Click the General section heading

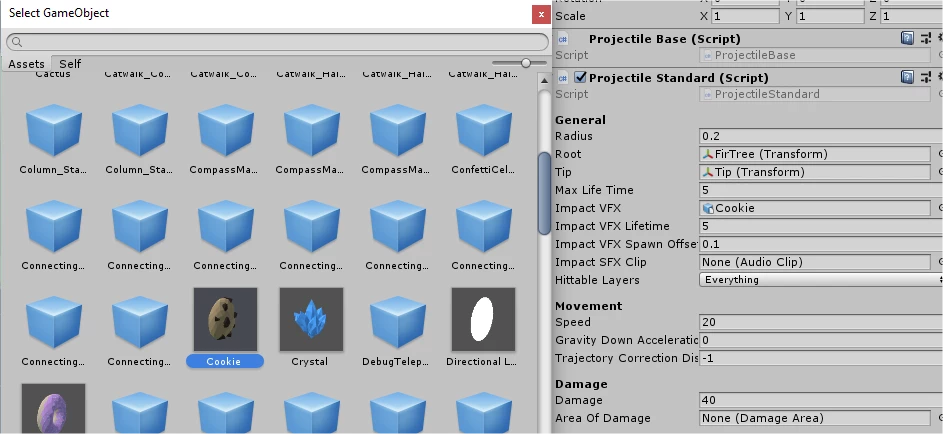tap(580, 120)
